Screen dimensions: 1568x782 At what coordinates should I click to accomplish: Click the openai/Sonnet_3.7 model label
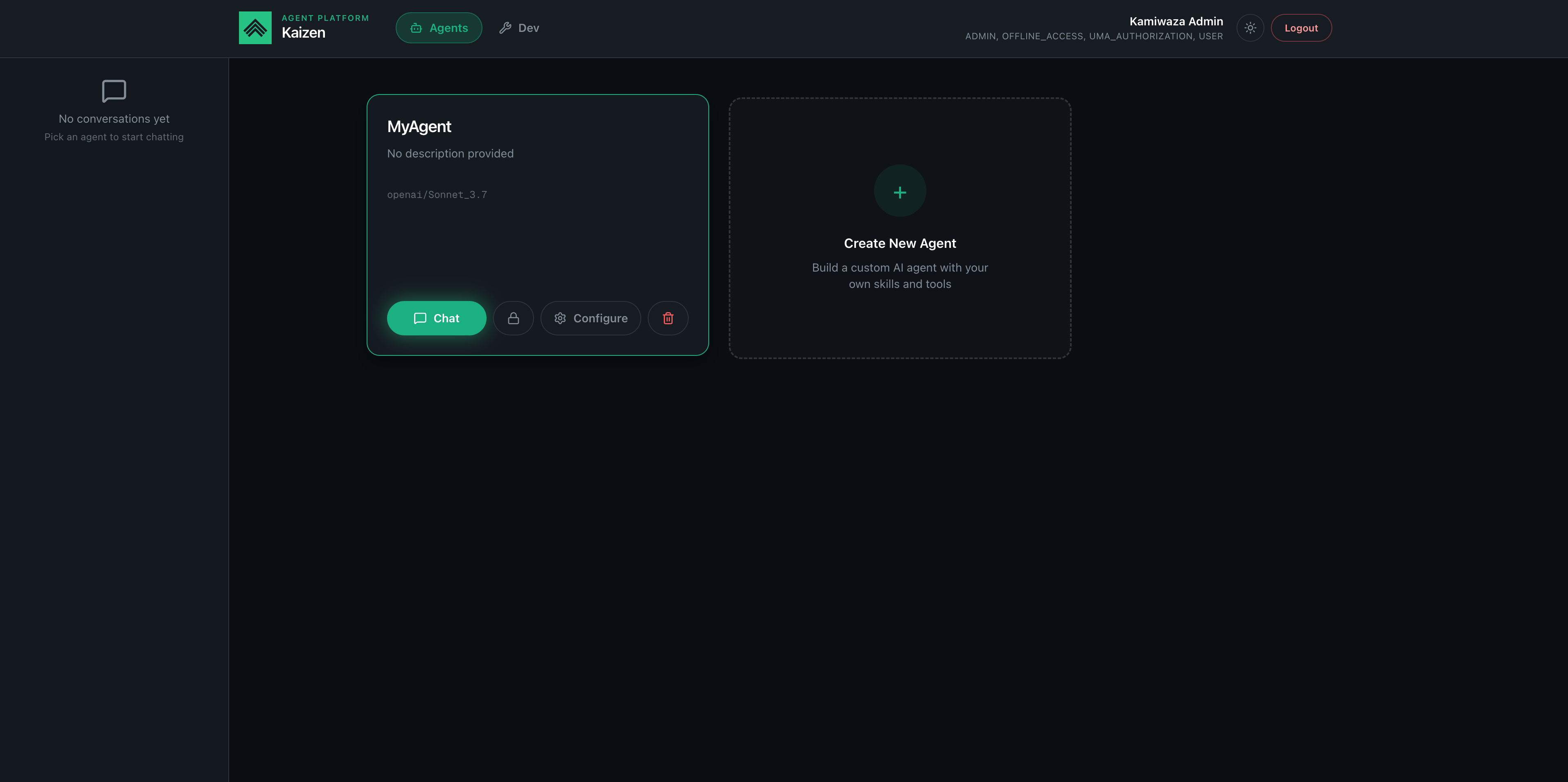pyautogui.click(x=437, y=195)
